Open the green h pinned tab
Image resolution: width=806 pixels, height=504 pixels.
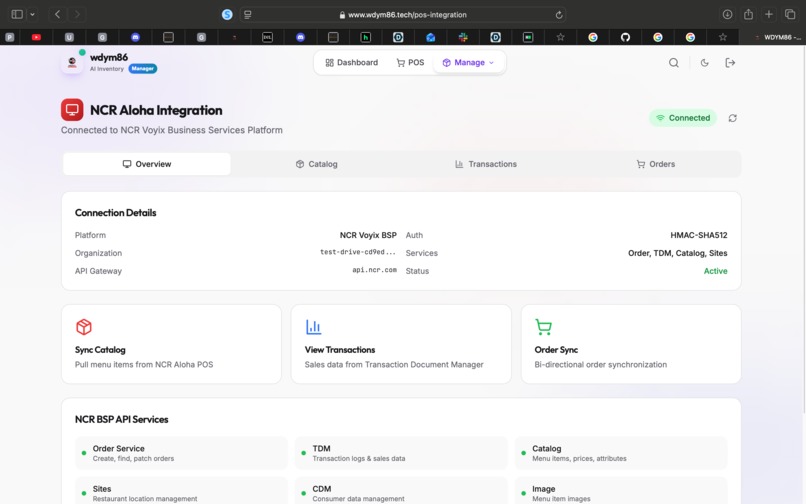click(x=365, y=37)
